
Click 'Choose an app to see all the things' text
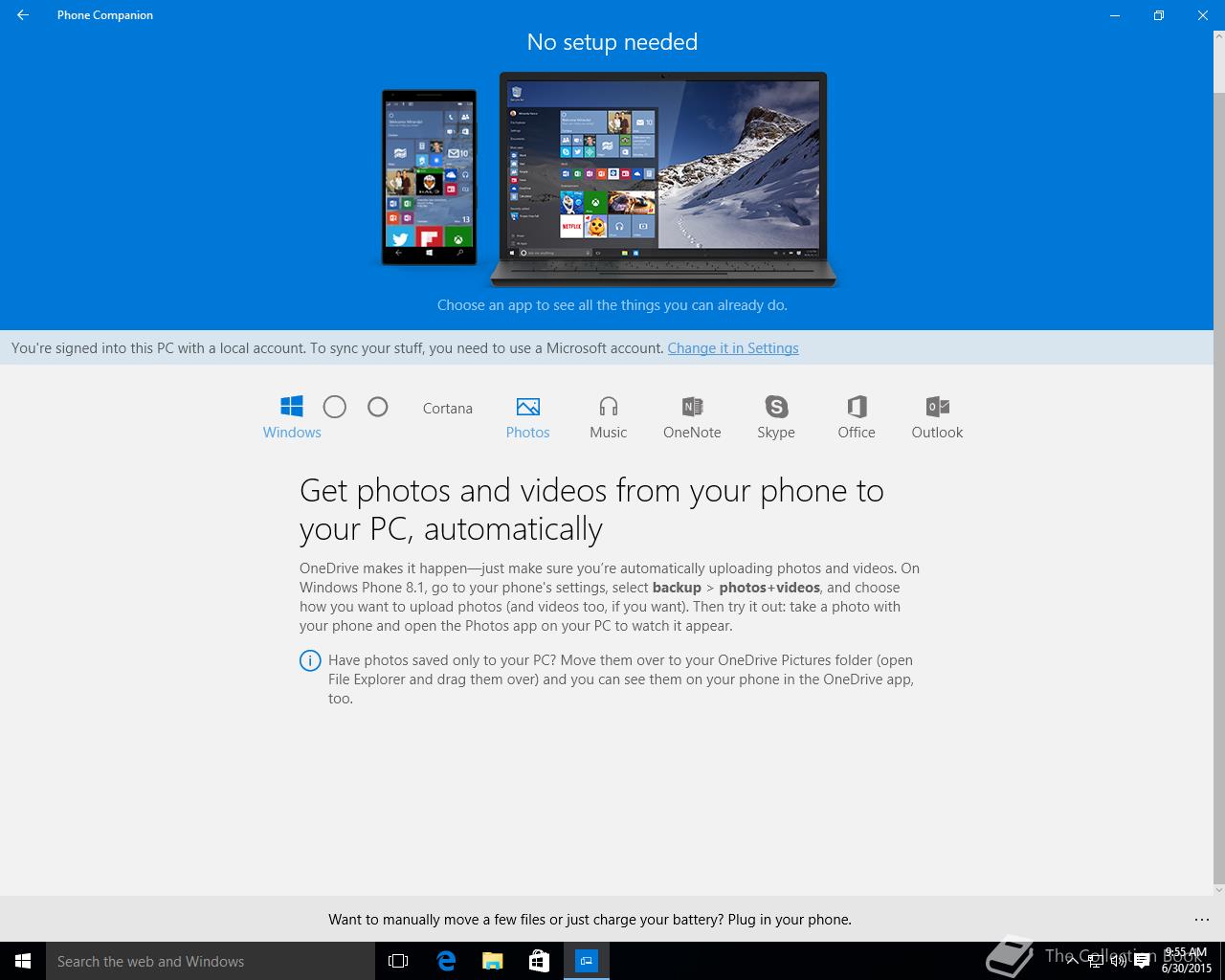[612, 305]
